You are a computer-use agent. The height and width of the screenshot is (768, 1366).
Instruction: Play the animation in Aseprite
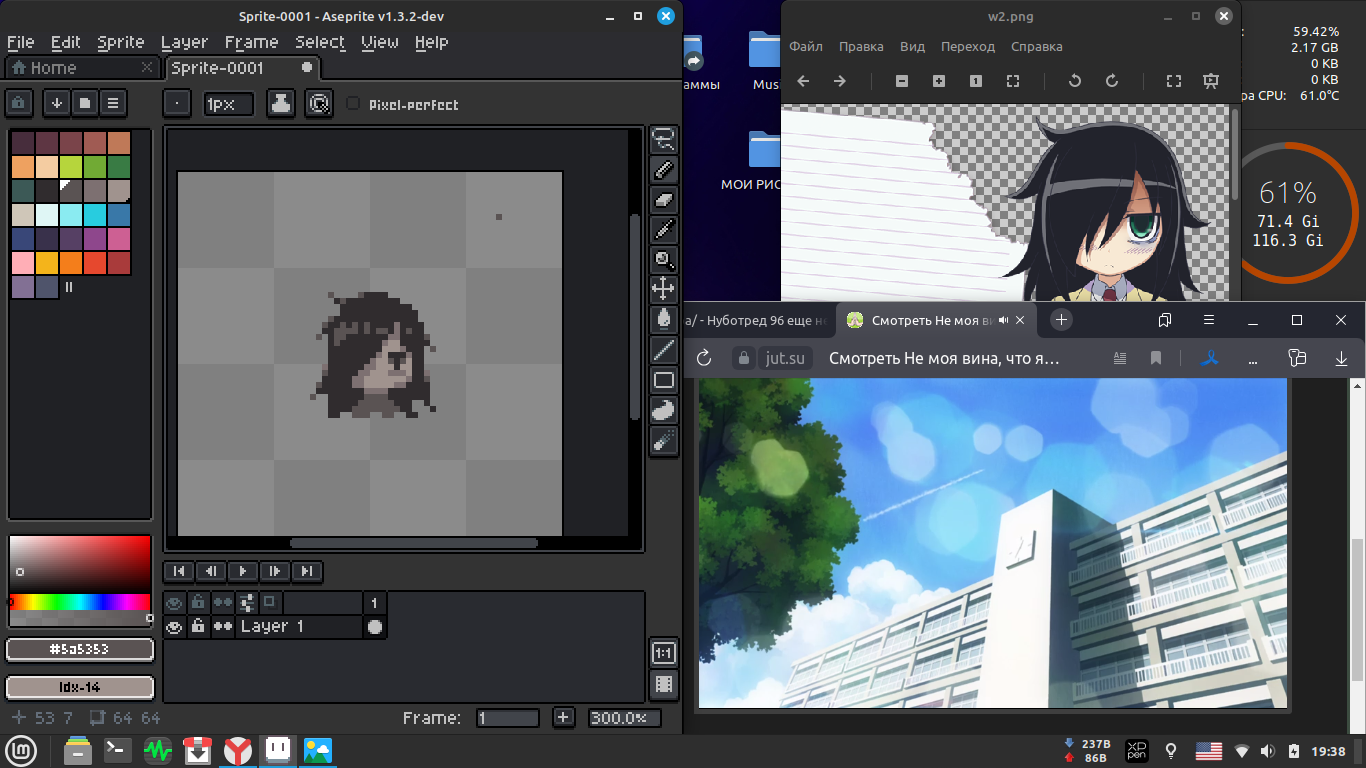point(243,571)
